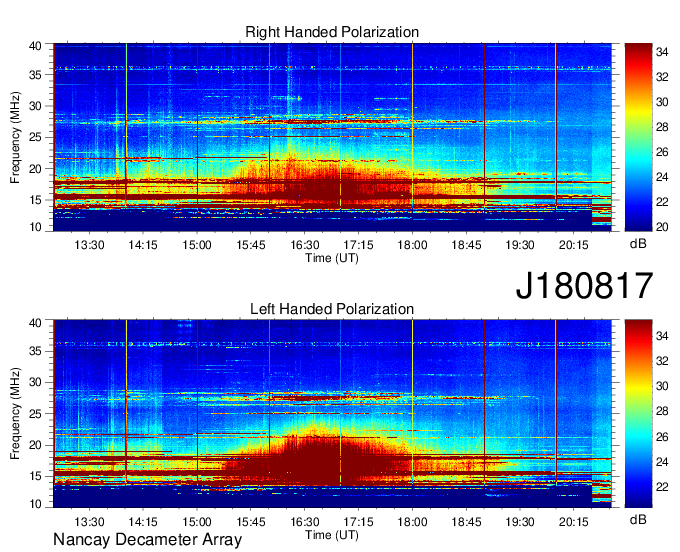
Task: Click '40' frequency tick on Left Handed plot
Action: (36, 323)
